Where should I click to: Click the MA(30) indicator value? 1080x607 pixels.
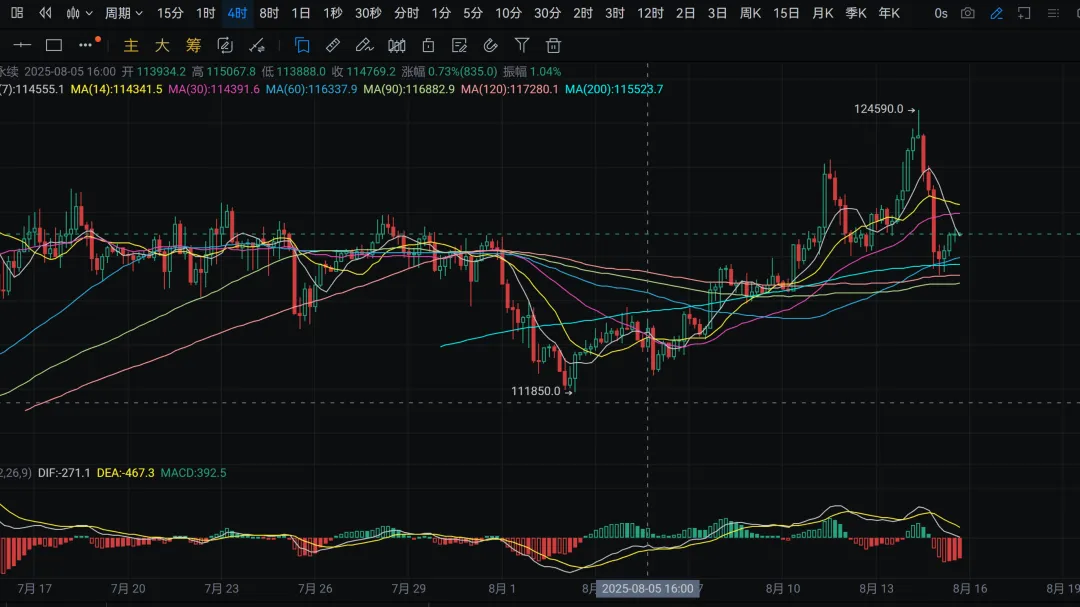click(x=214, y=89)
